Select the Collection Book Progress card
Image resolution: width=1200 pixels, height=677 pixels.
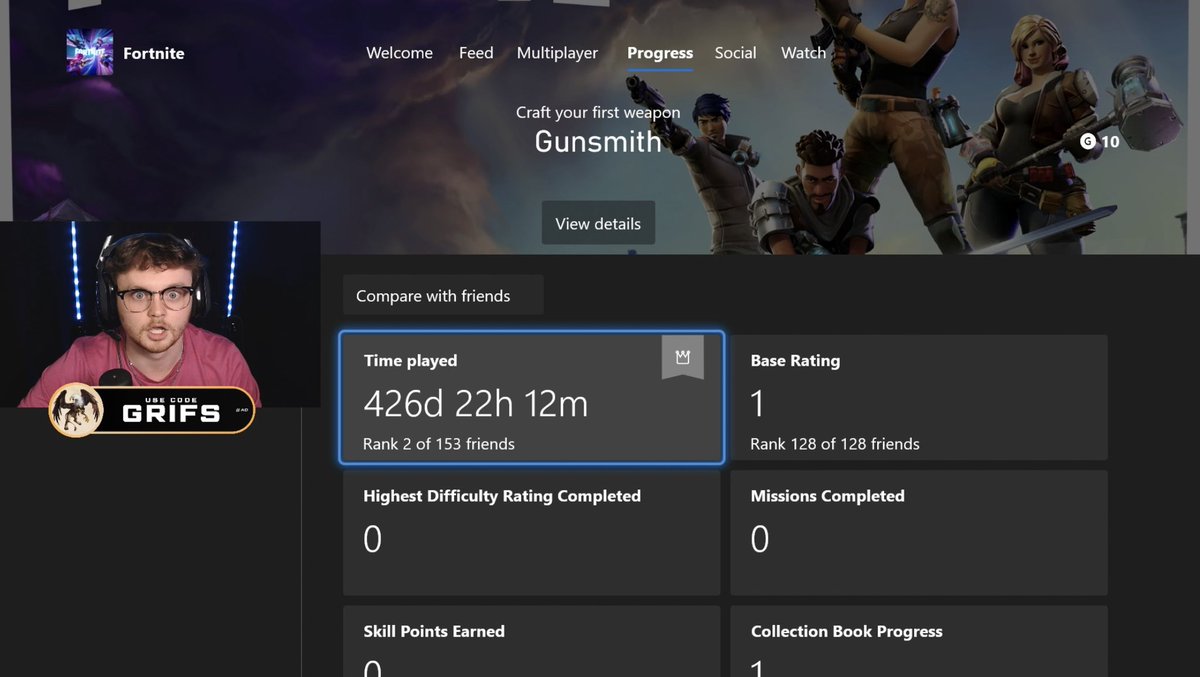point(919,641)
